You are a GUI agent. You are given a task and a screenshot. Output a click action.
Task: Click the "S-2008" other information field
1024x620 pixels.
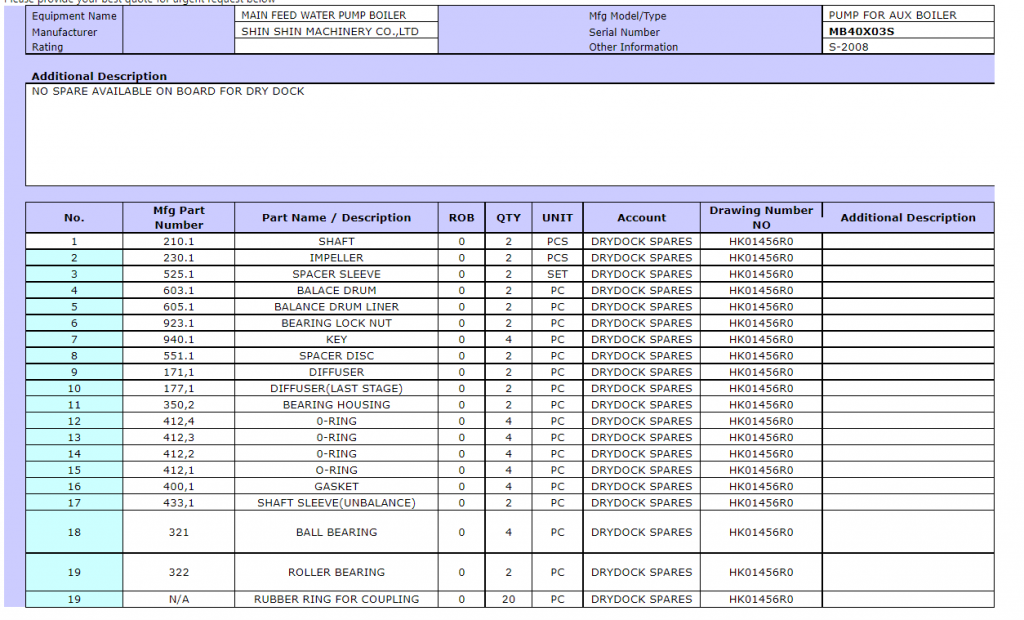coord(909,47)
